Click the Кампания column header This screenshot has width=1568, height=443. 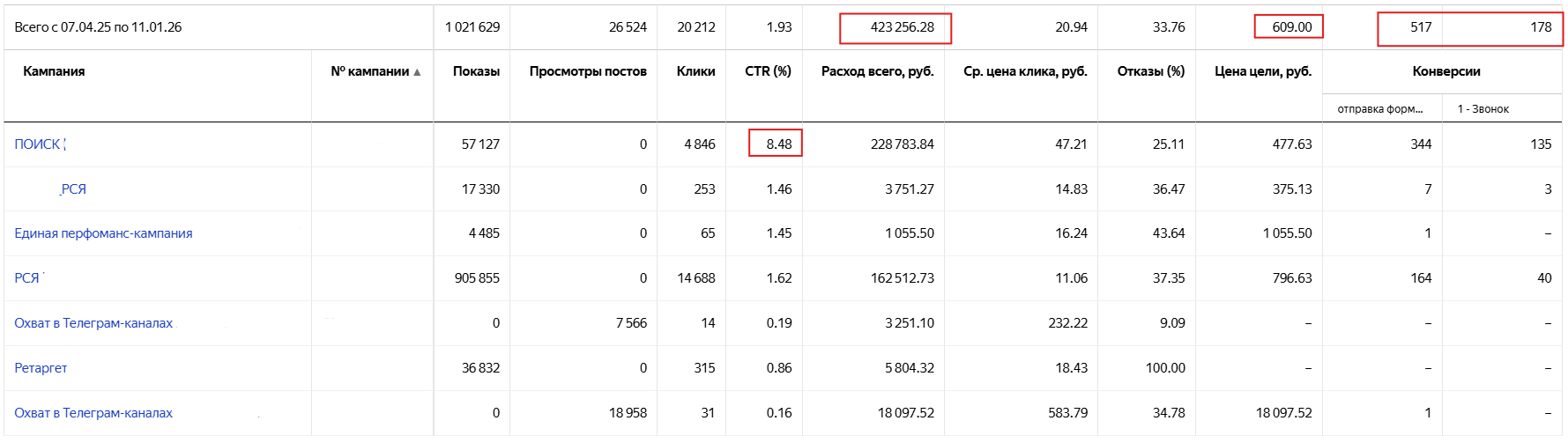coord(54,71)
